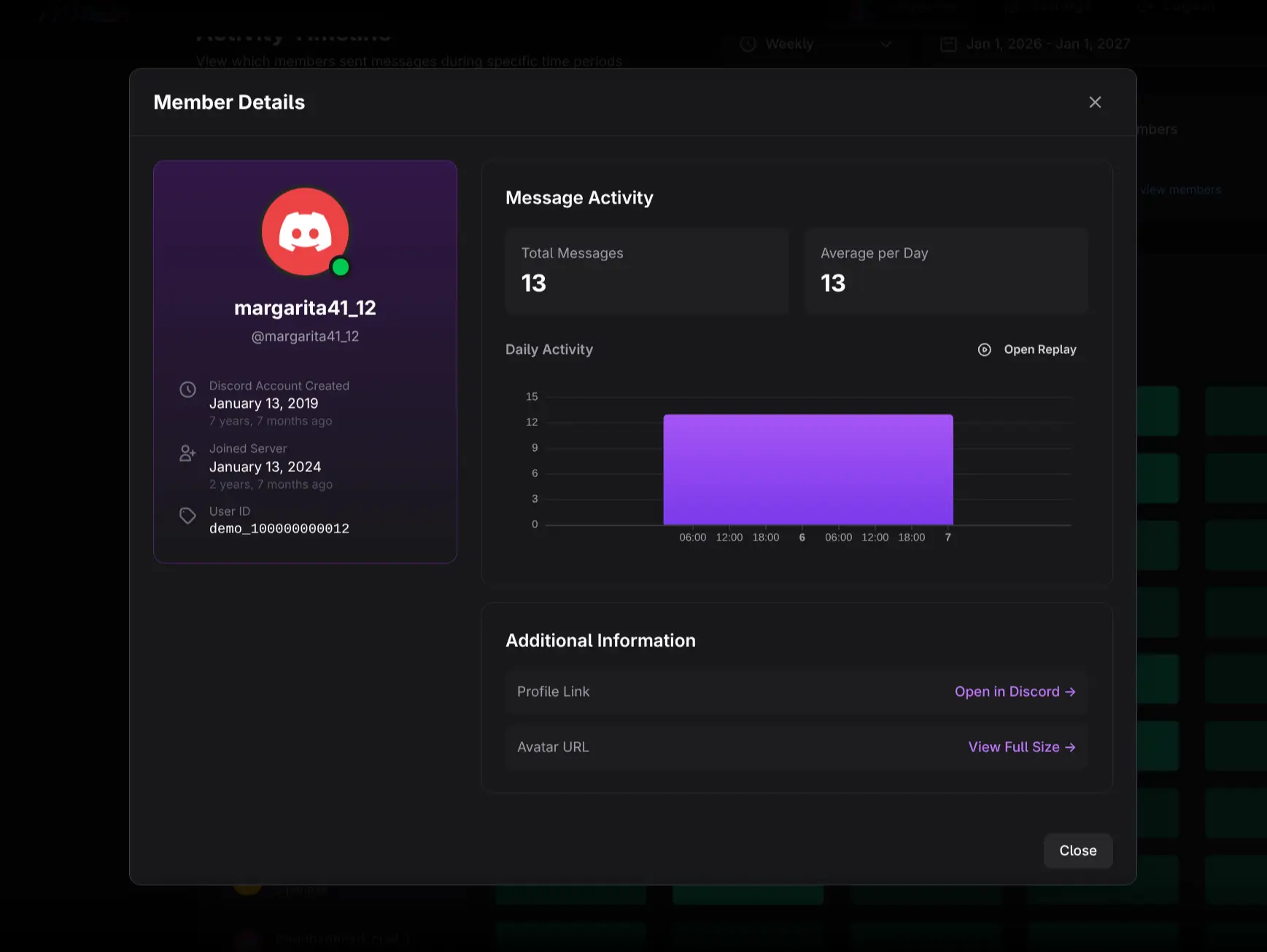The height and width of the screenshot is (952, 1267).
Task: Click the play-circle icon beside Open Replay
Action: 985,349
